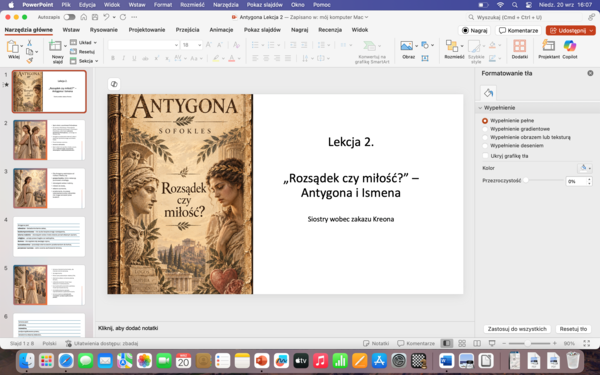Open the Projektowanie ribbon tab
The image size is (600, 375).
click(147, 30)
